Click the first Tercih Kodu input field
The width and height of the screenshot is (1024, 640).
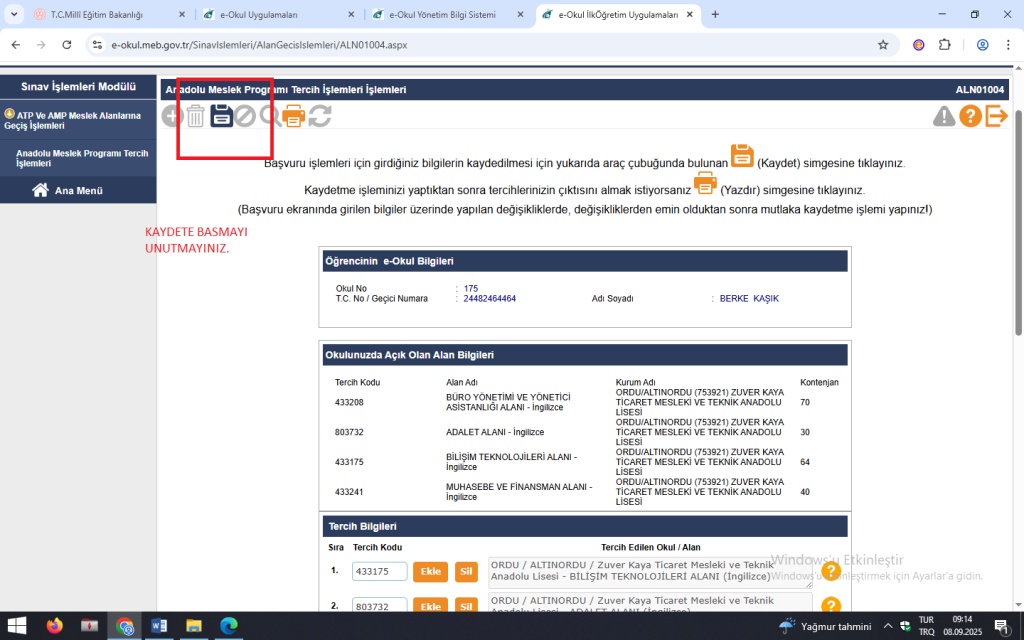coord(379,571)
